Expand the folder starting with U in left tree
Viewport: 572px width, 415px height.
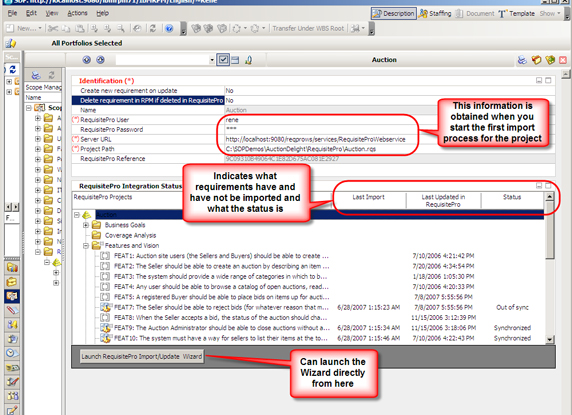(38, 139)
